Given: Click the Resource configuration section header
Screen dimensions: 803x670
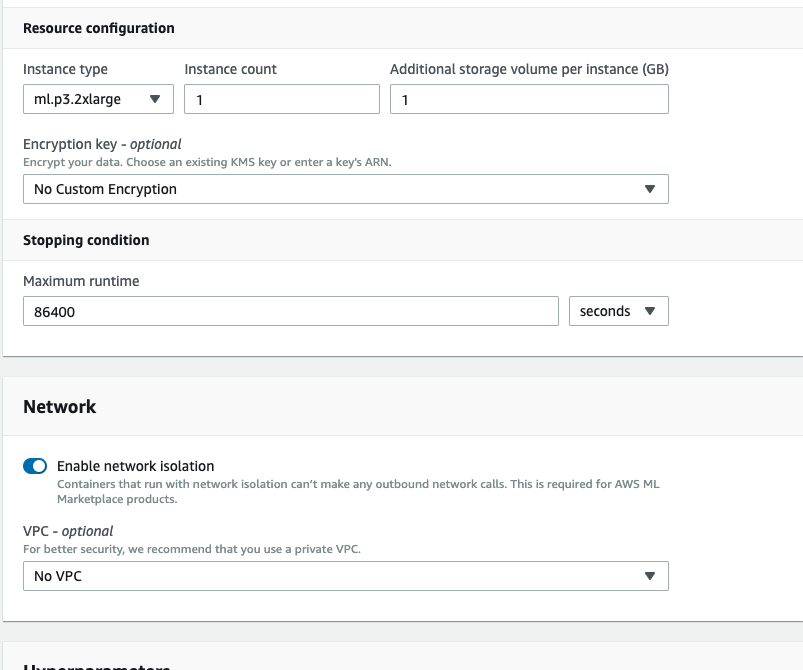Looking at the screenshot, I should [x=99, y=28].
